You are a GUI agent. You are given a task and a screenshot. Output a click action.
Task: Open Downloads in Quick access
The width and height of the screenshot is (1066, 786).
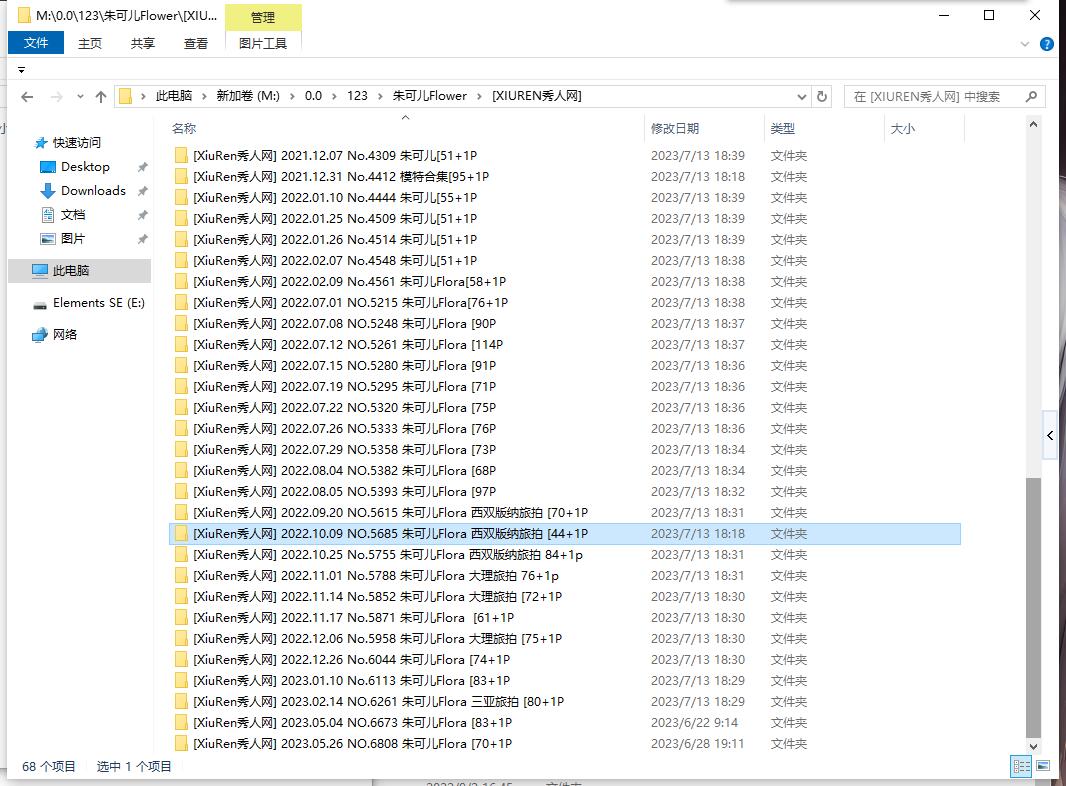point(93,191)
